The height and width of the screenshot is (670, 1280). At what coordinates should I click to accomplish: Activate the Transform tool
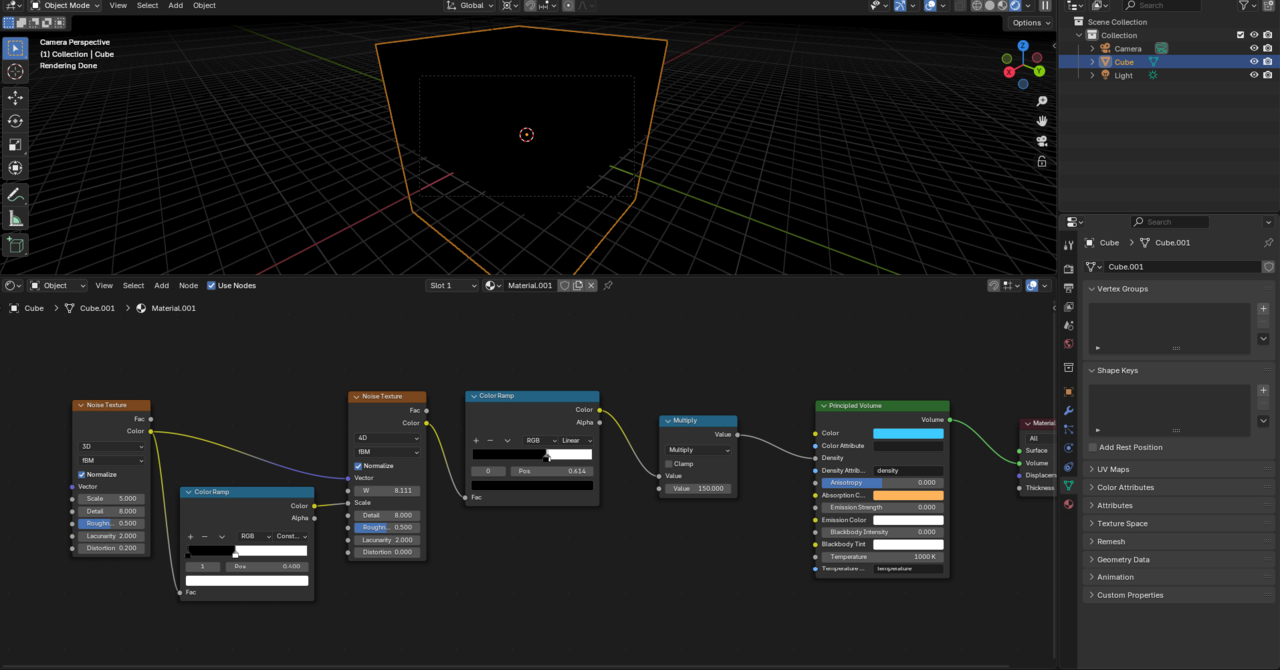click(x=15, y=169)
